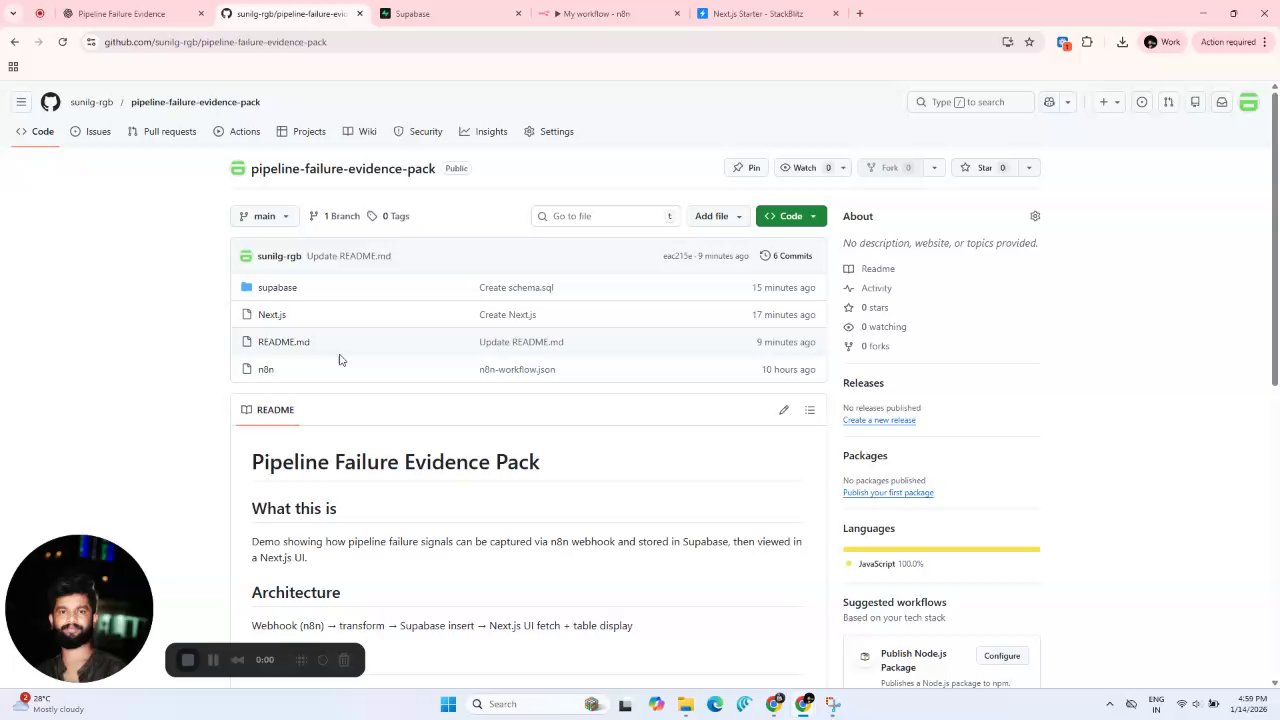Image resolution: width=1280 pixels, height=720 pixels.
Task: Open the sunilg-rgb owner breadcrumb link
Action: click(91, 102)
